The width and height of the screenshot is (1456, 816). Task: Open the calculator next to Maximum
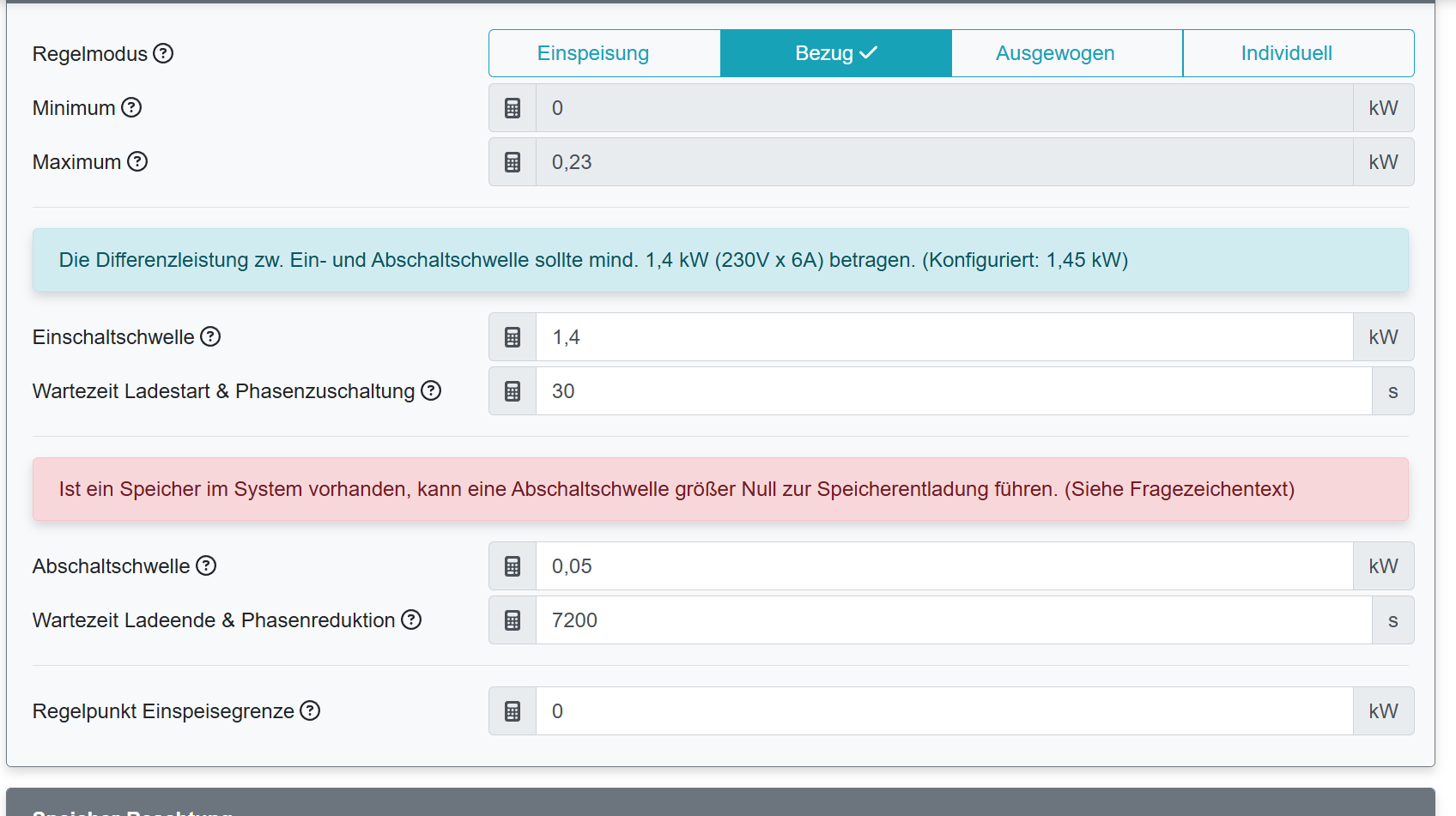512,161
